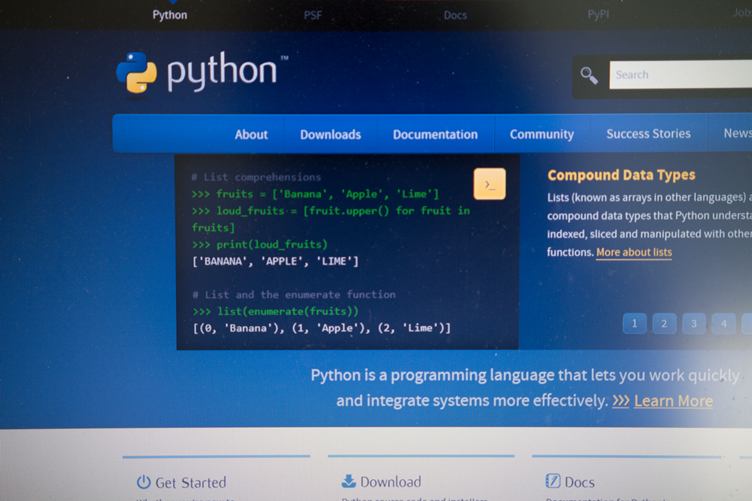Open the Community menu

pos(541,134)
